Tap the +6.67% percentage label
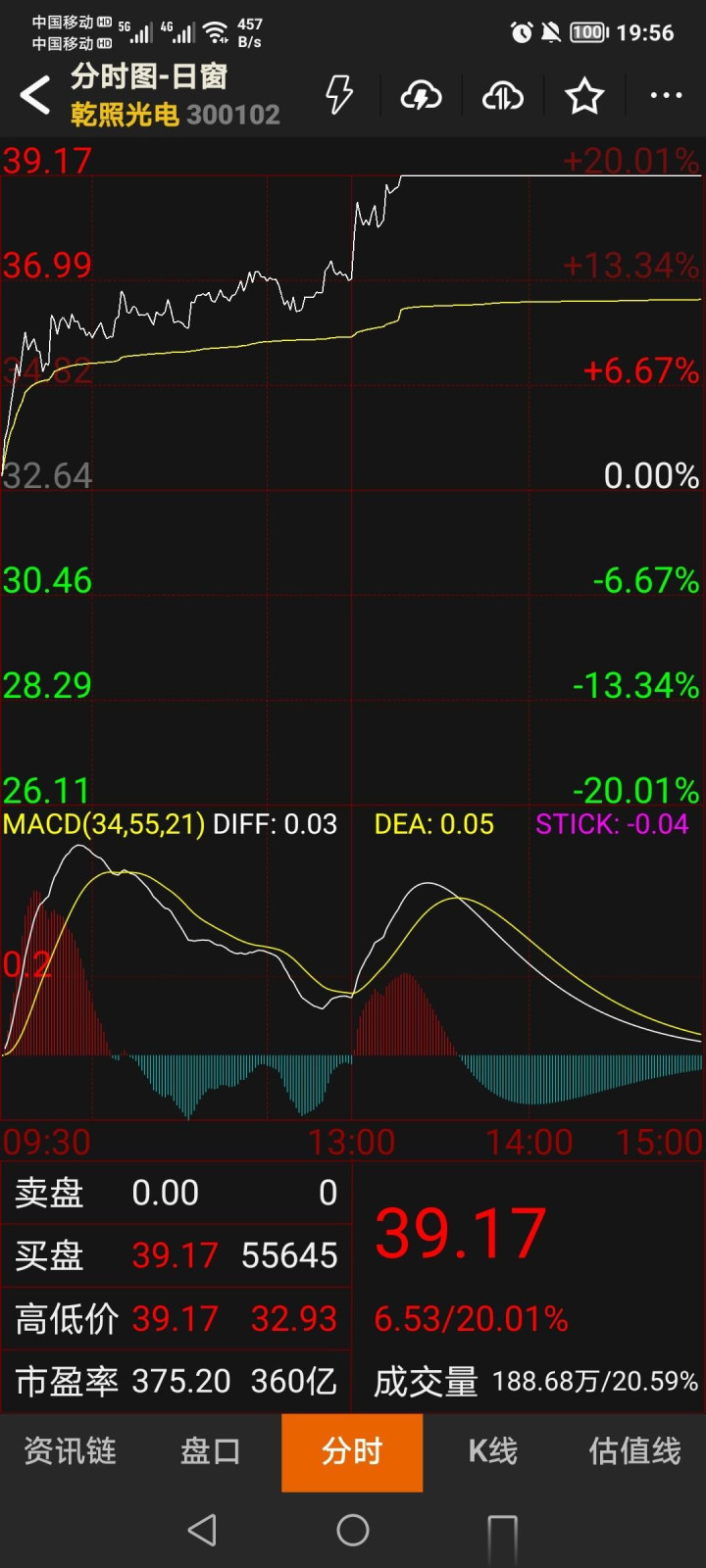The height and width of the screenshot is (1568, 706). (641, 371)
